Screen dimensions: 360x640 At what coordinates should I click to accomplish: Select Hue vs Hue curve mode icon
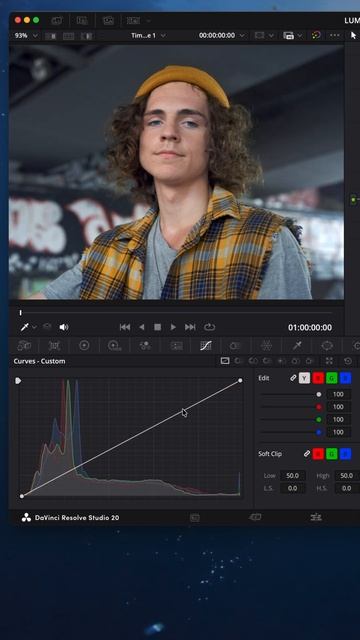point(239,361)
